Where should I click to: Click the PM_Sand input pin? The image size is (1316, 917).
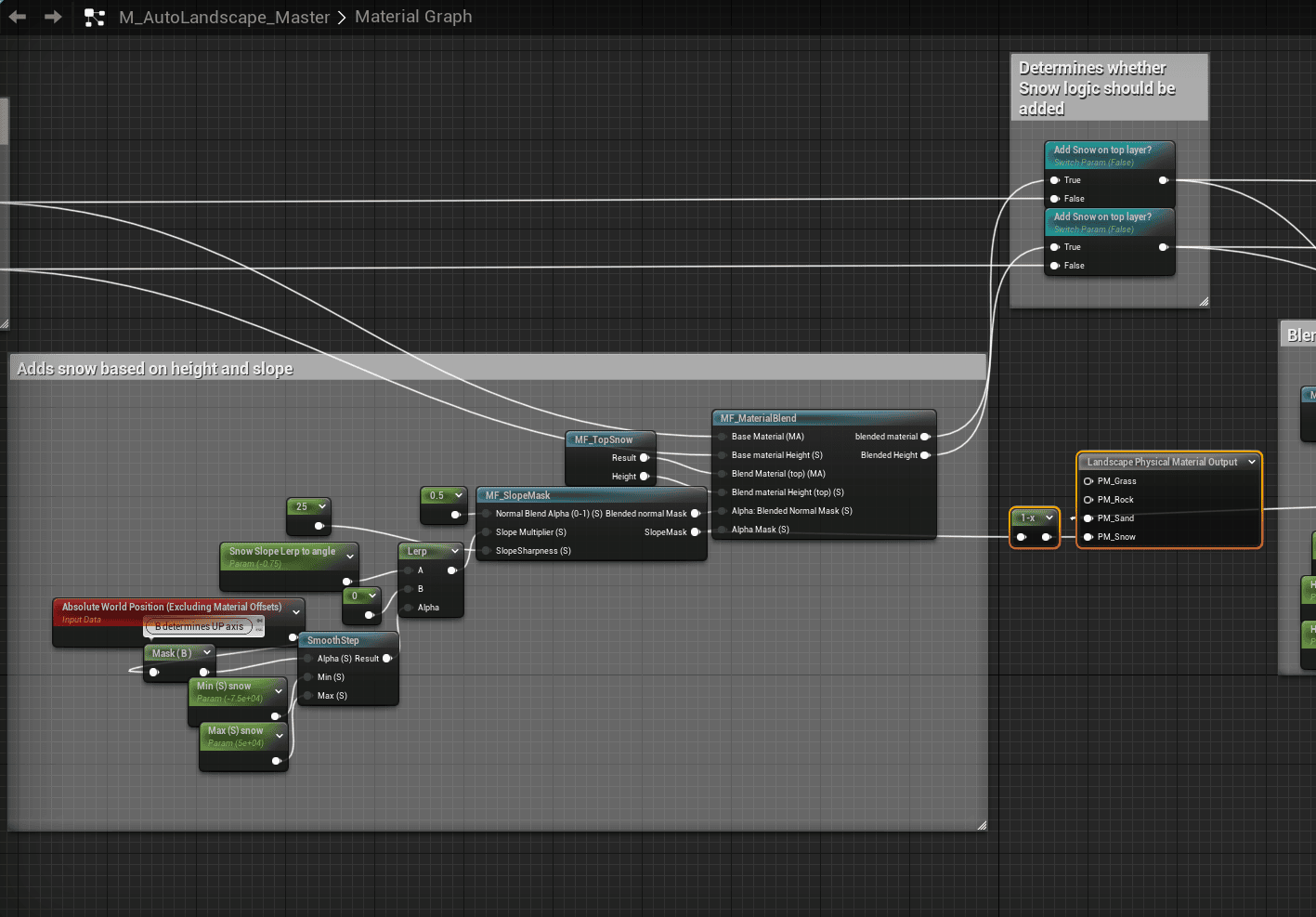click(x=1088, y=518)
